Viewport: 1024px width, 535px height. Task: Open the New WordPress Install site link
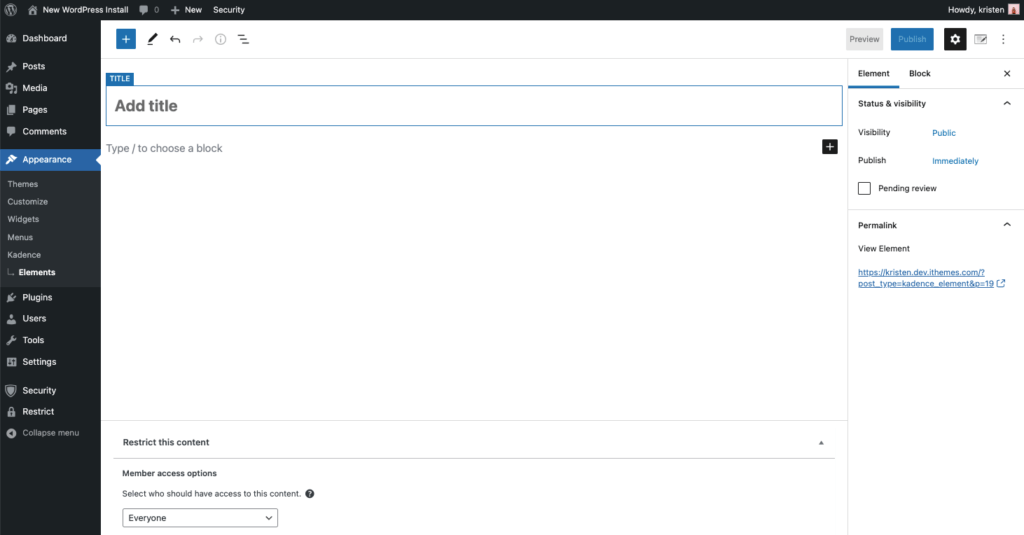click(x=78, y=10)
